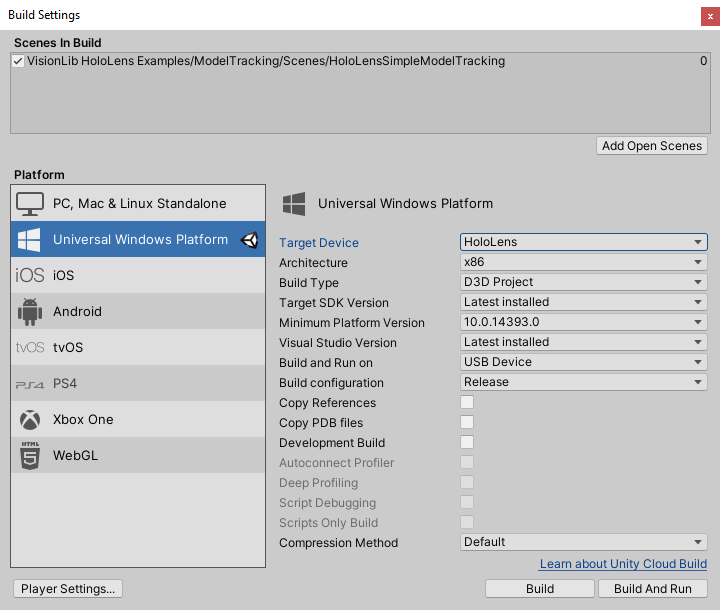Open Player Settings
Screen dimensions: 720x610
(68, 589)
